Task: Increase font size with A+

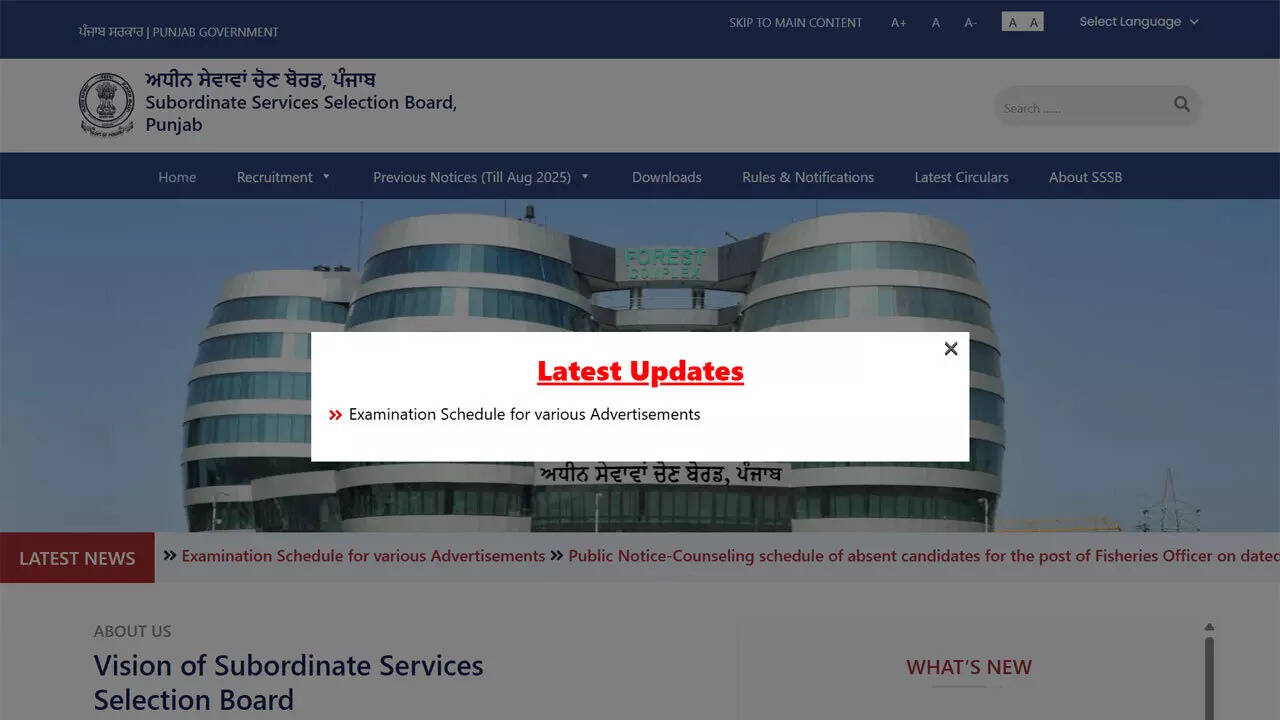Action: [x=898, y=23]
